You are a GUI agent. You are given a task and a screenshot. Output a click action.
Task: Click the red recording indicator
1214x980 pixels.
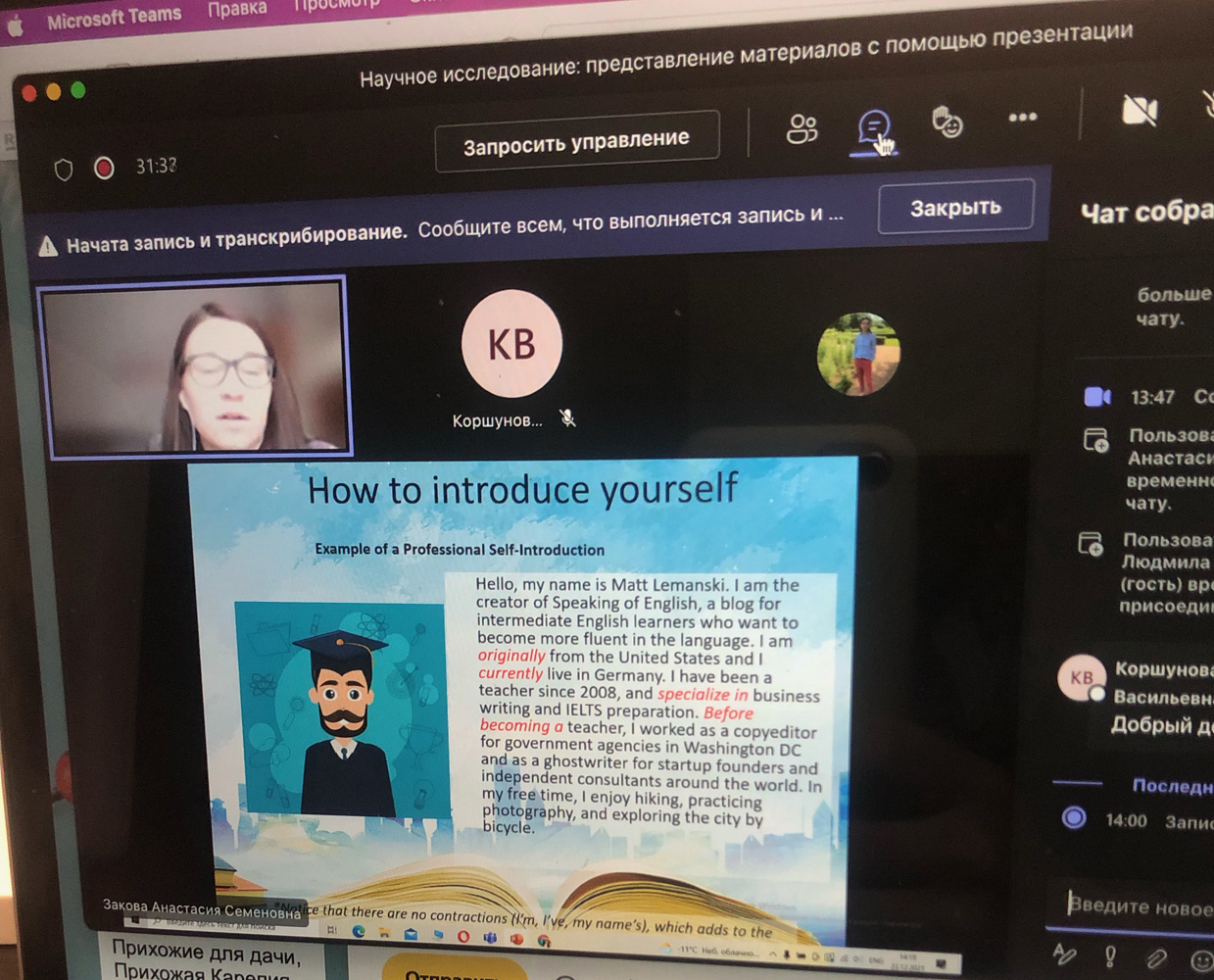(x=104, y=169)
